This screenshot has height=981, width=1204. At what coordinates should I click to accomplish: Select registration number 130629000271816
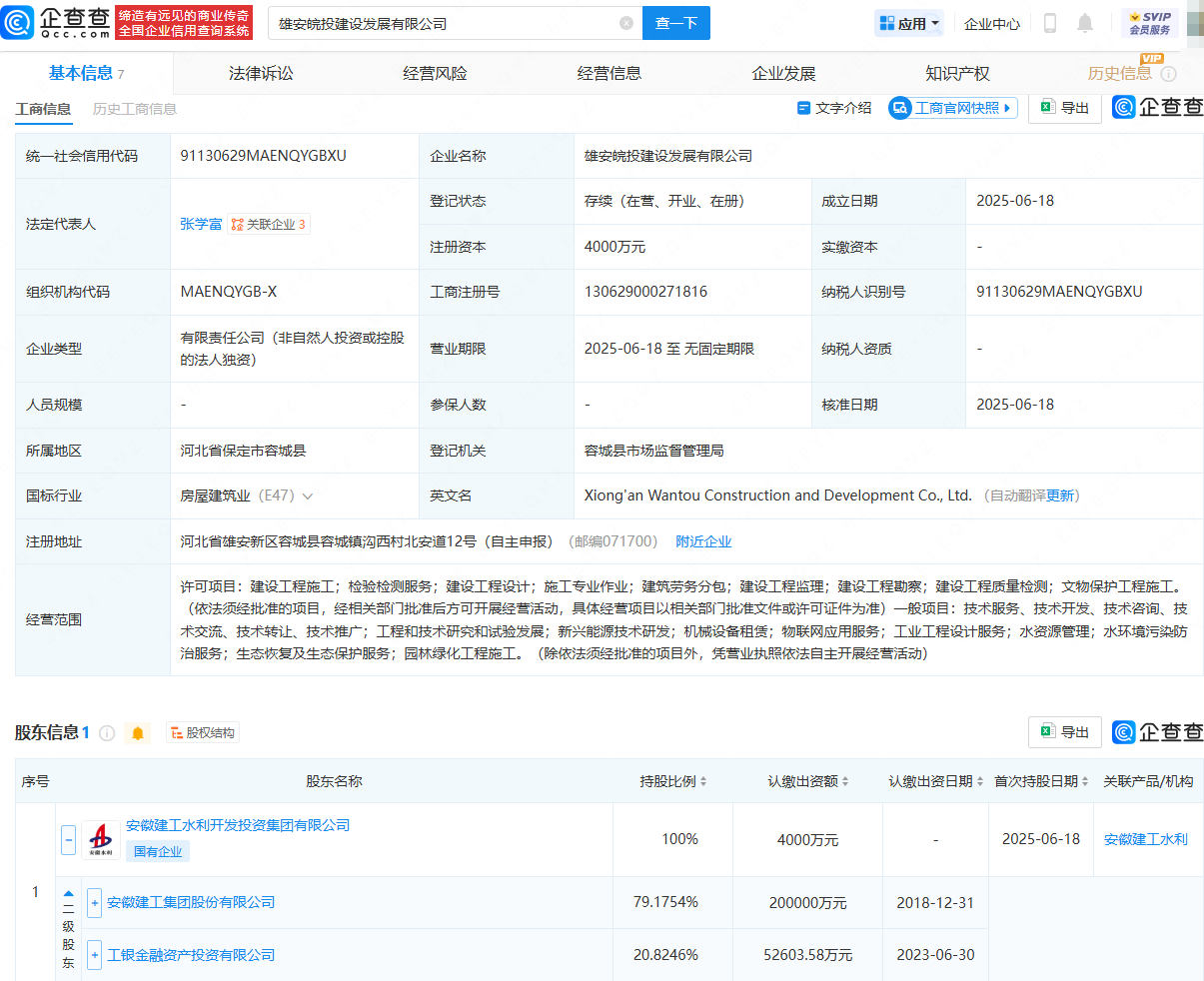click(645, 292)
